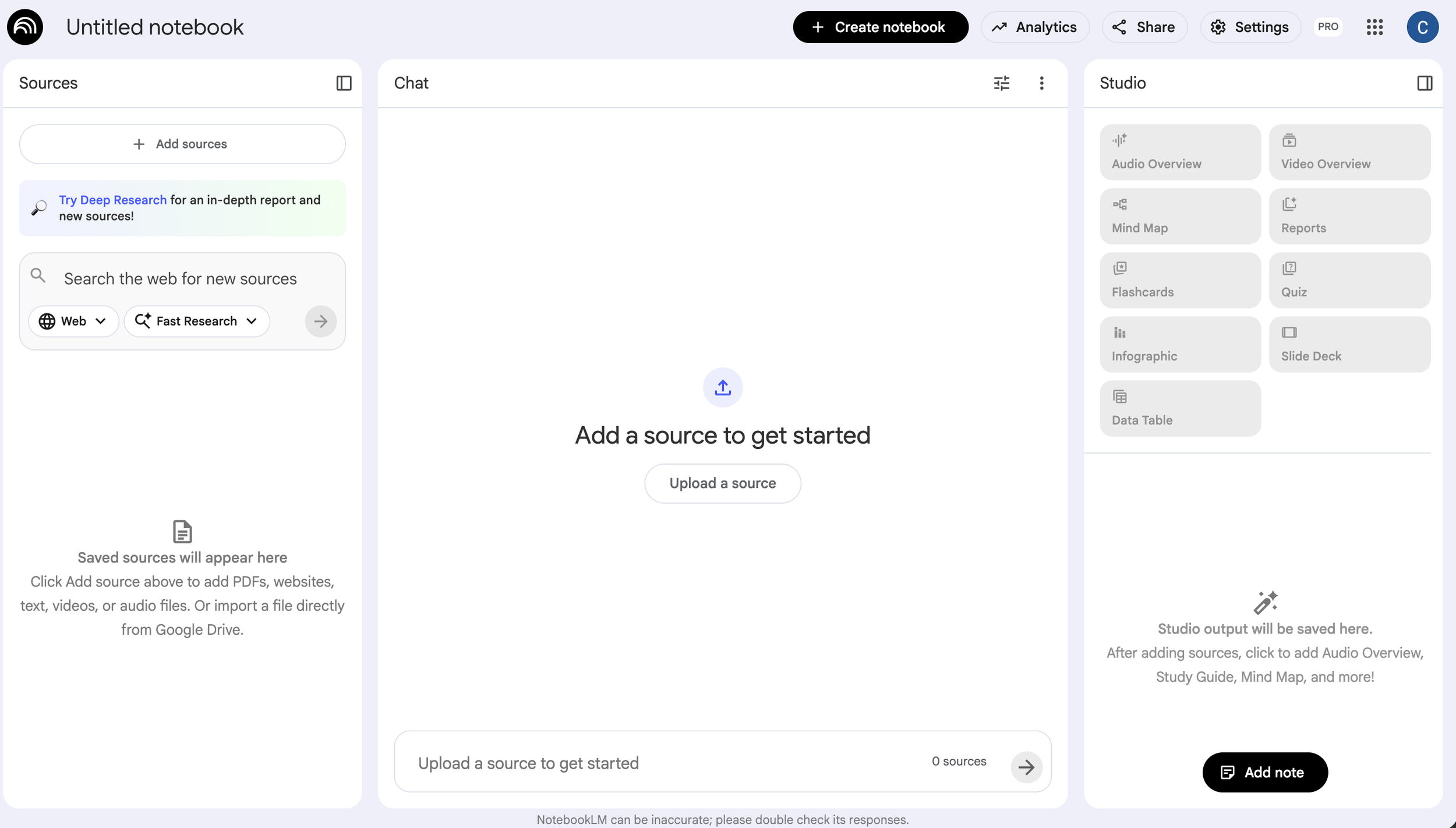Viewport: 1456px width, 828px height.
Task: Expand the Web source type dropdown
Action: point(73,321)
